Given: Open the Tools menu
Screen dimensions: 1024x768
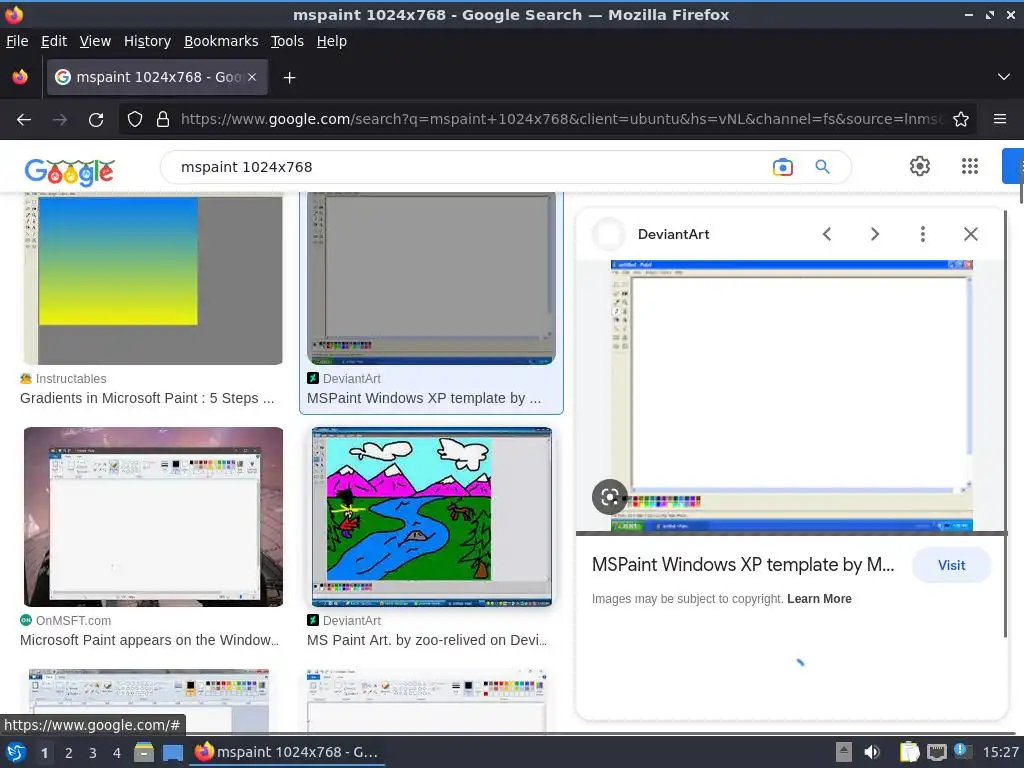Looking at the screenshot, I should tap(287, 41).
